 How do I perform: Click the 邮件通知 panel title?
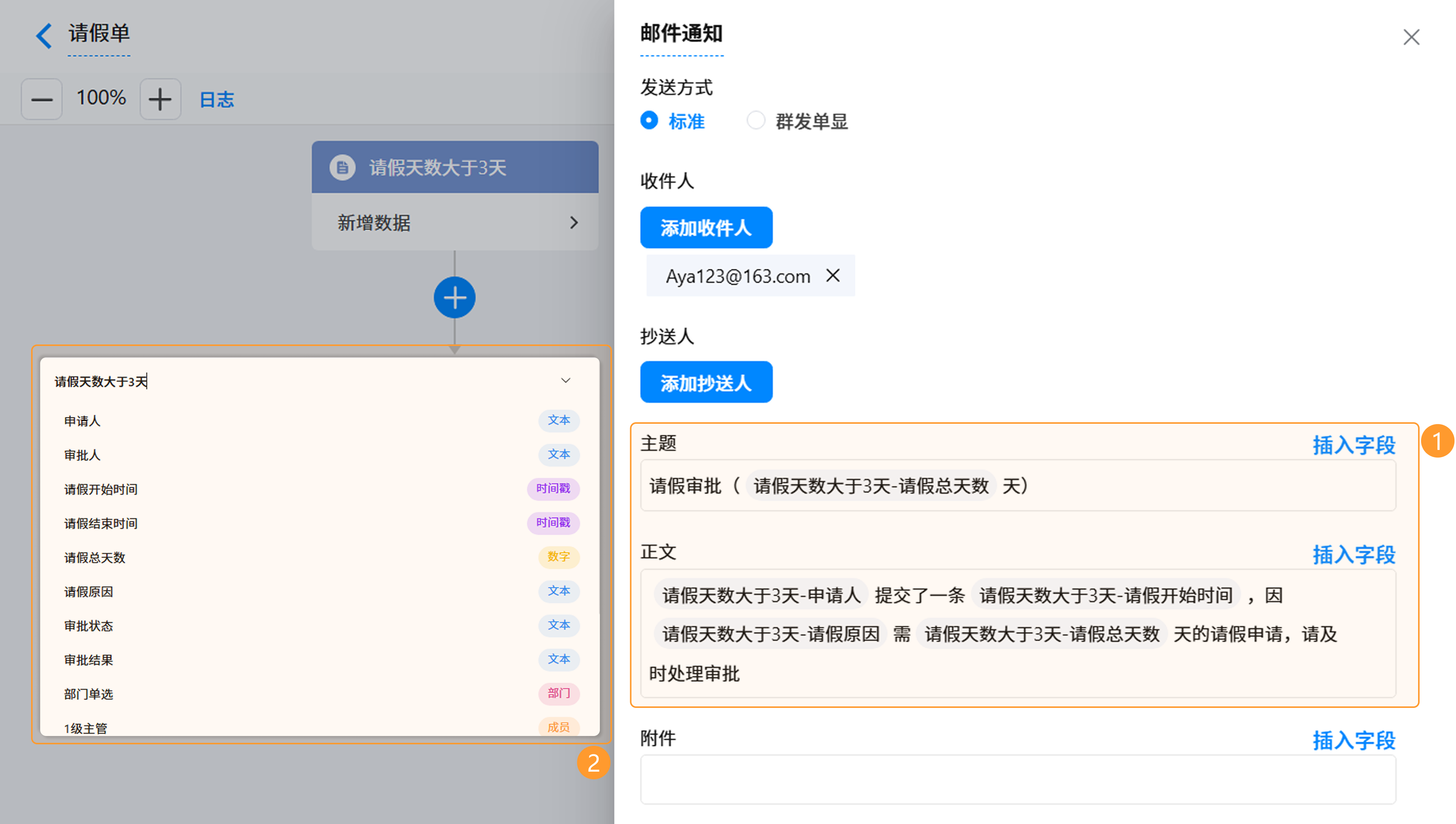[x=681, y=33]
